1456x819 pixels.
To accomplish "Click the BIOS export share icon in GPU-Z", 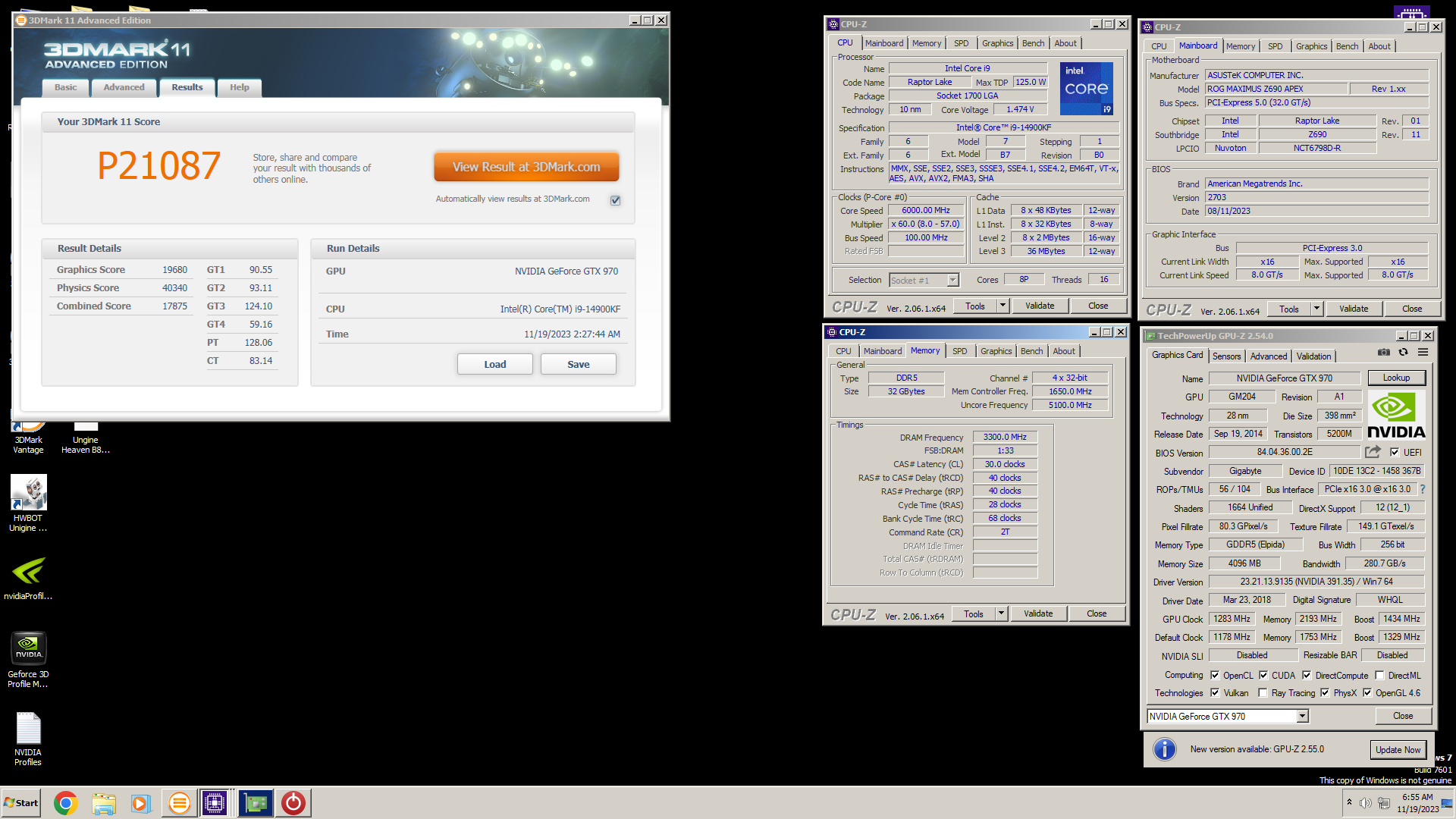I will (1373, 452).
